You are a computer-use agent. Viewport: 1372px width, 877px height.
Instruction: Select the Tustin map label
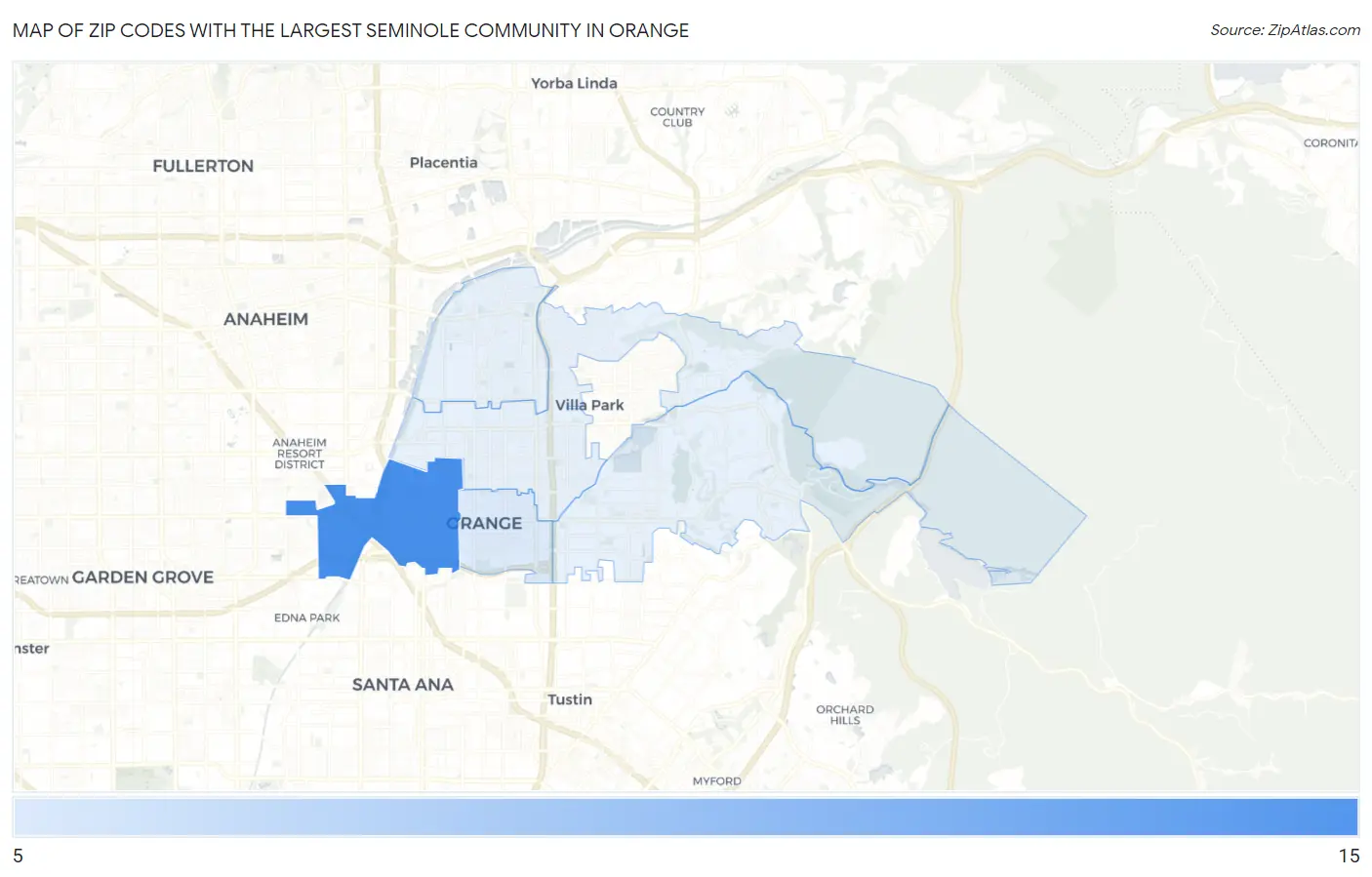click(570, 699)
